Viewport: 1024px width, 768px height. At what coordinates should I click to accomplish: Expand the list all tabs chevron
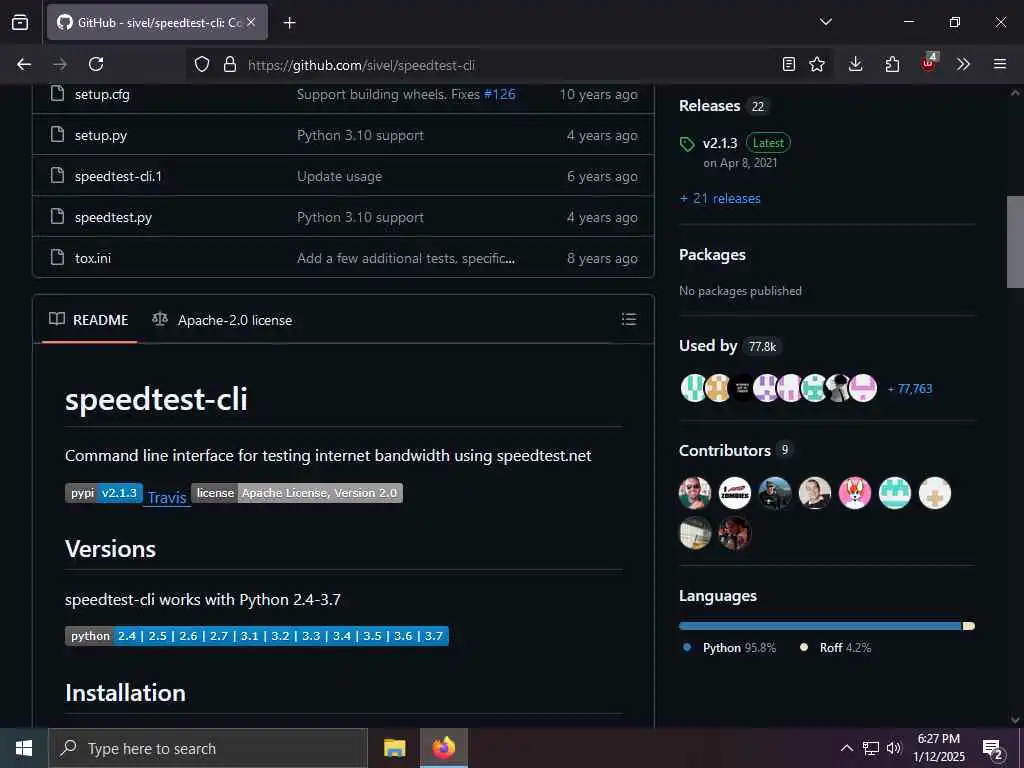pyautogui.click(x=826, y=22)
